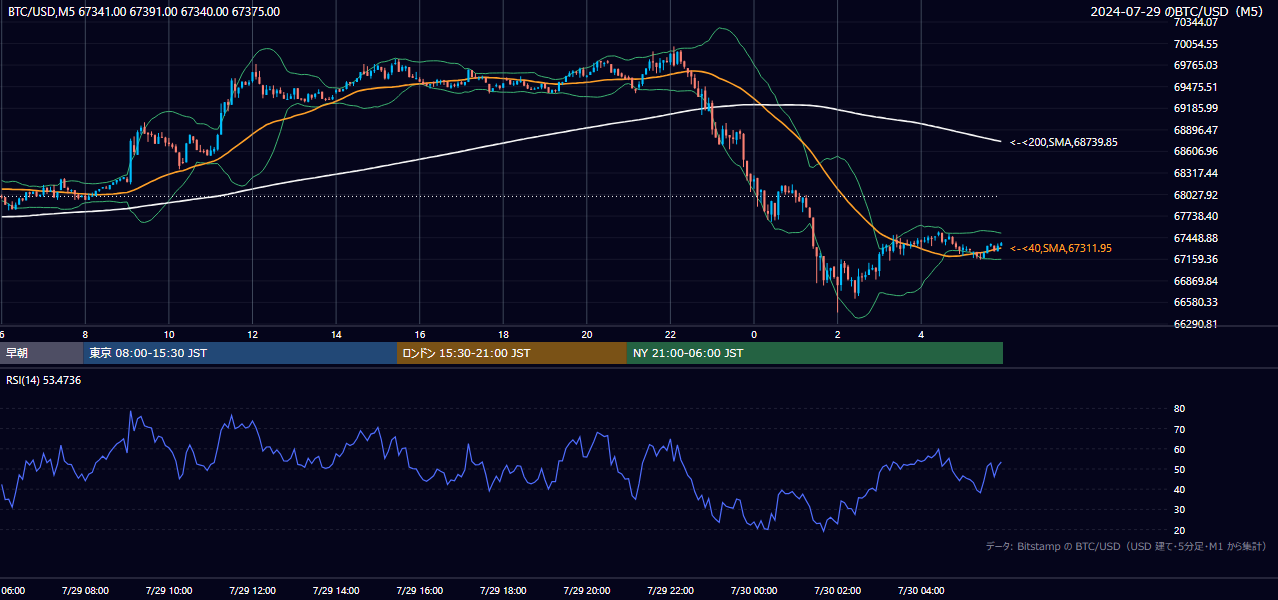Click the 7/29 14:00 bottom time label

pyautogui.click(x=336, y=590)
